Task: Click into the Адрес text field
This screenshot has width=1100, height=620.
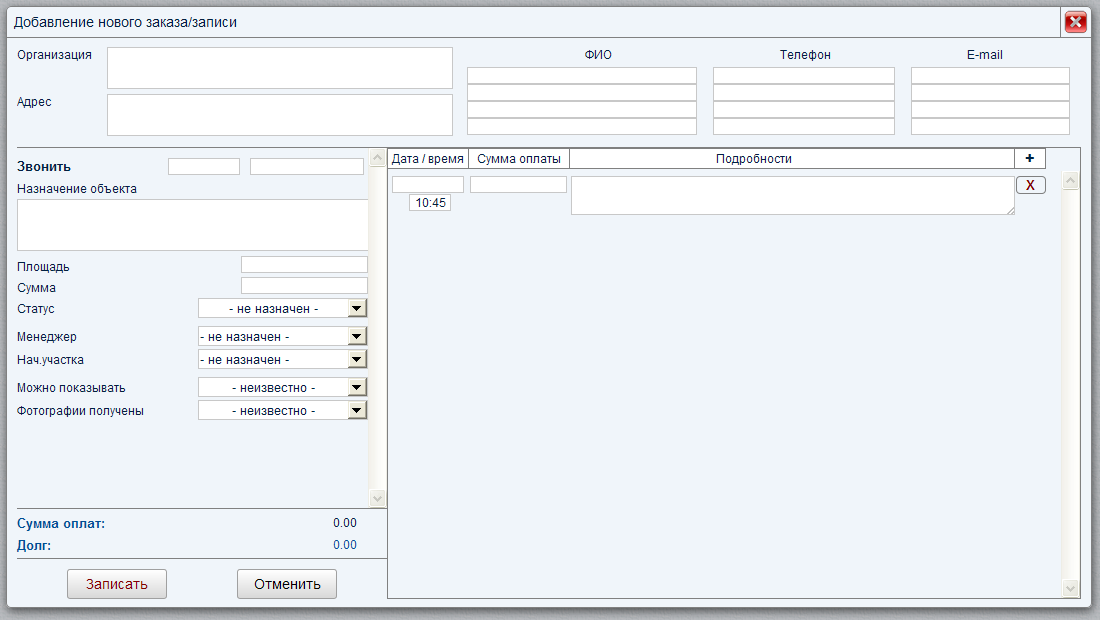Action: (280, 115)
